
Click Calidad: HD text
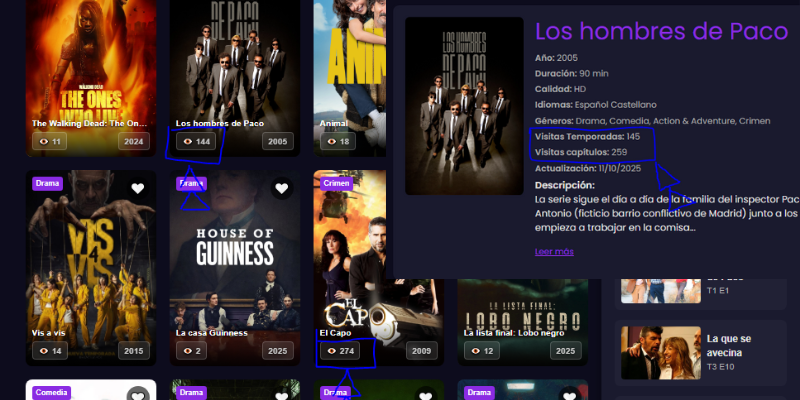click(x=560, y=89)
